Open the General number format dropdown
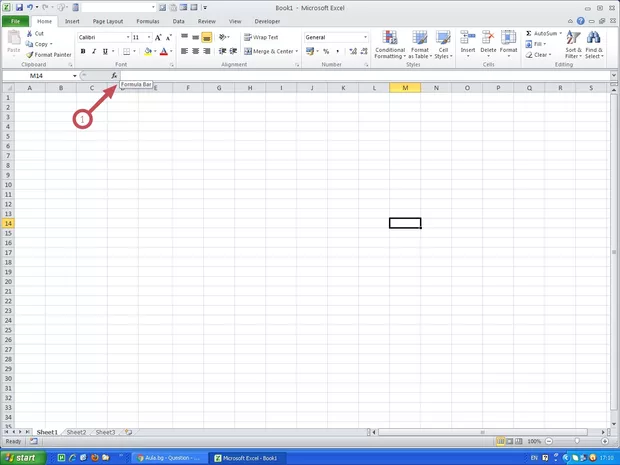This screenshot has width=620, height=465. click(365, 38)
